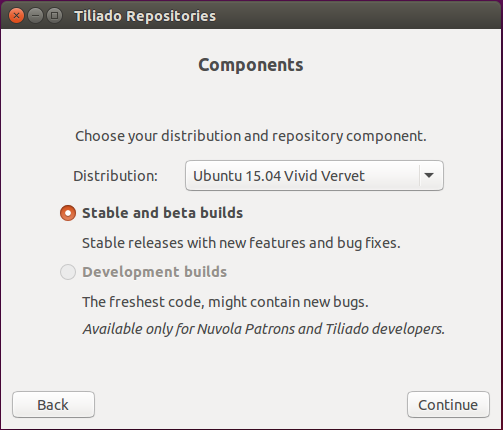Viewport: 503px width, 430px height.
Task: Click 'The freshest code' description text
Action: click(226, 302)
